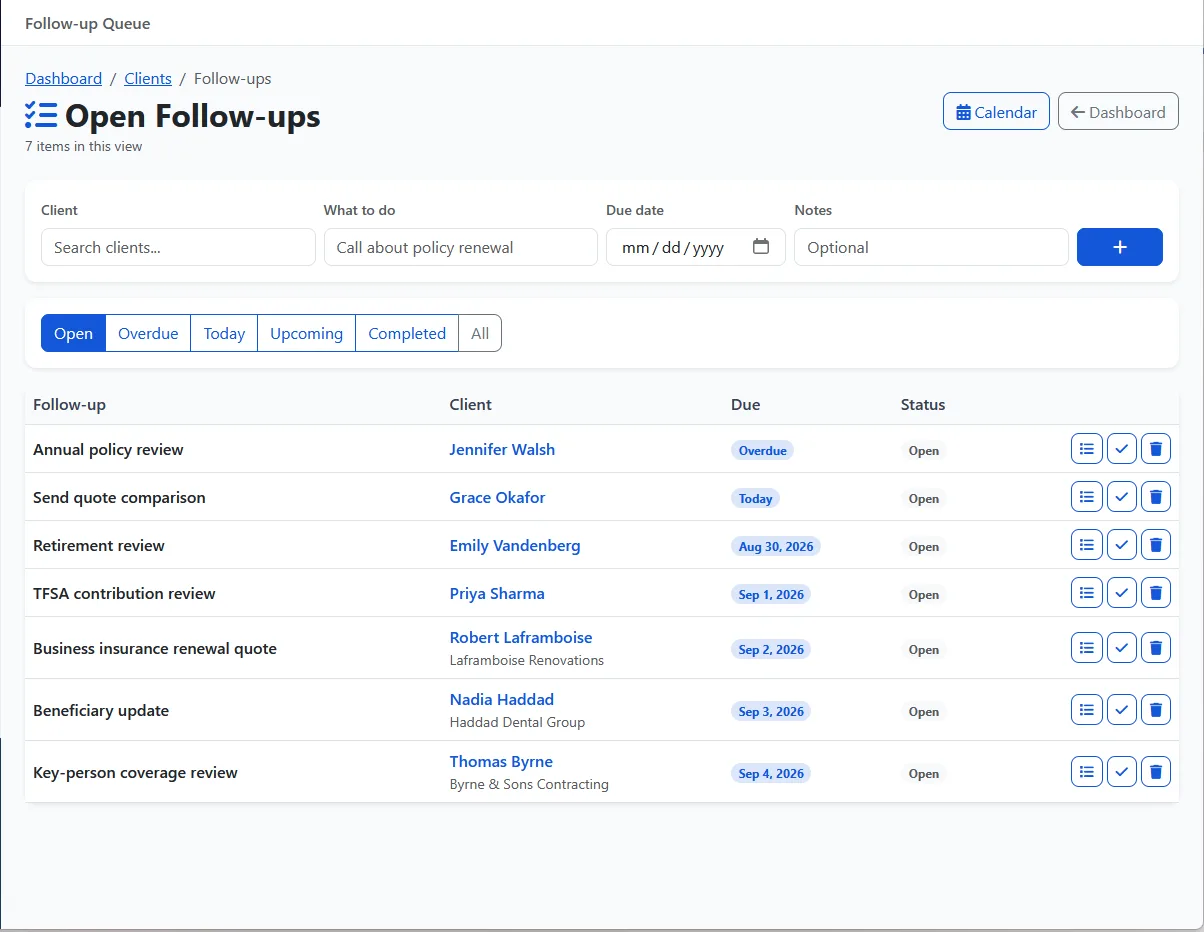Mark Business insurance renewal quote complete

[1122, 648]
